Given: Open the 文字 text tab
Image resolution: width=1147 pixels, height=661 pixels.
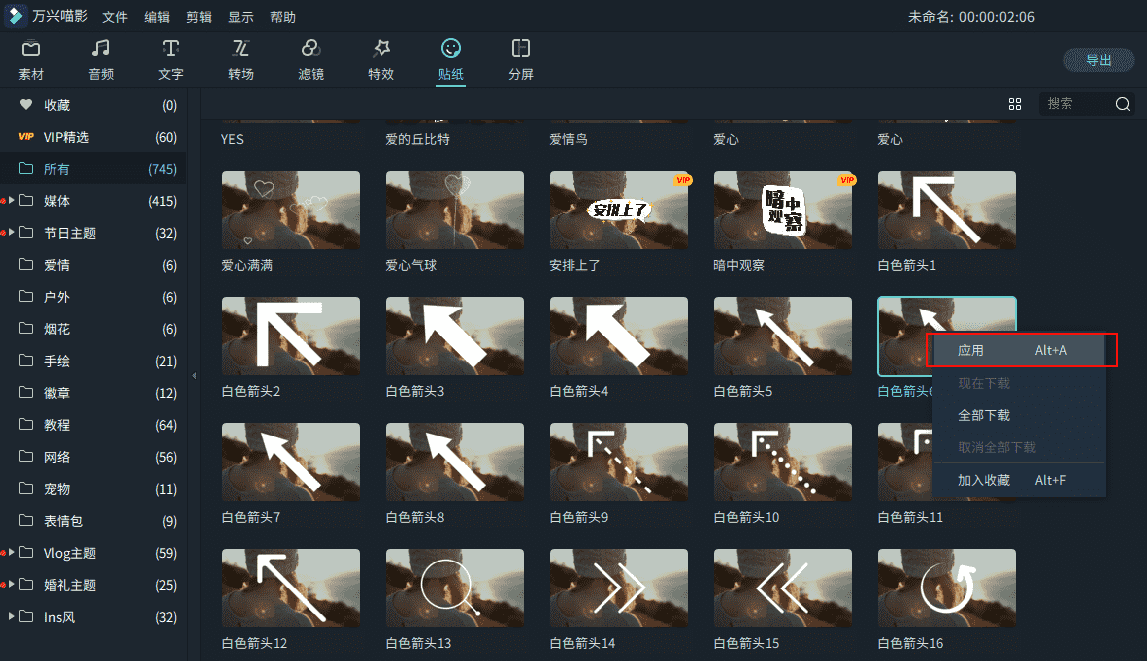Looking at the screenshot, I should pyautogui.click(x=171, y=49).
